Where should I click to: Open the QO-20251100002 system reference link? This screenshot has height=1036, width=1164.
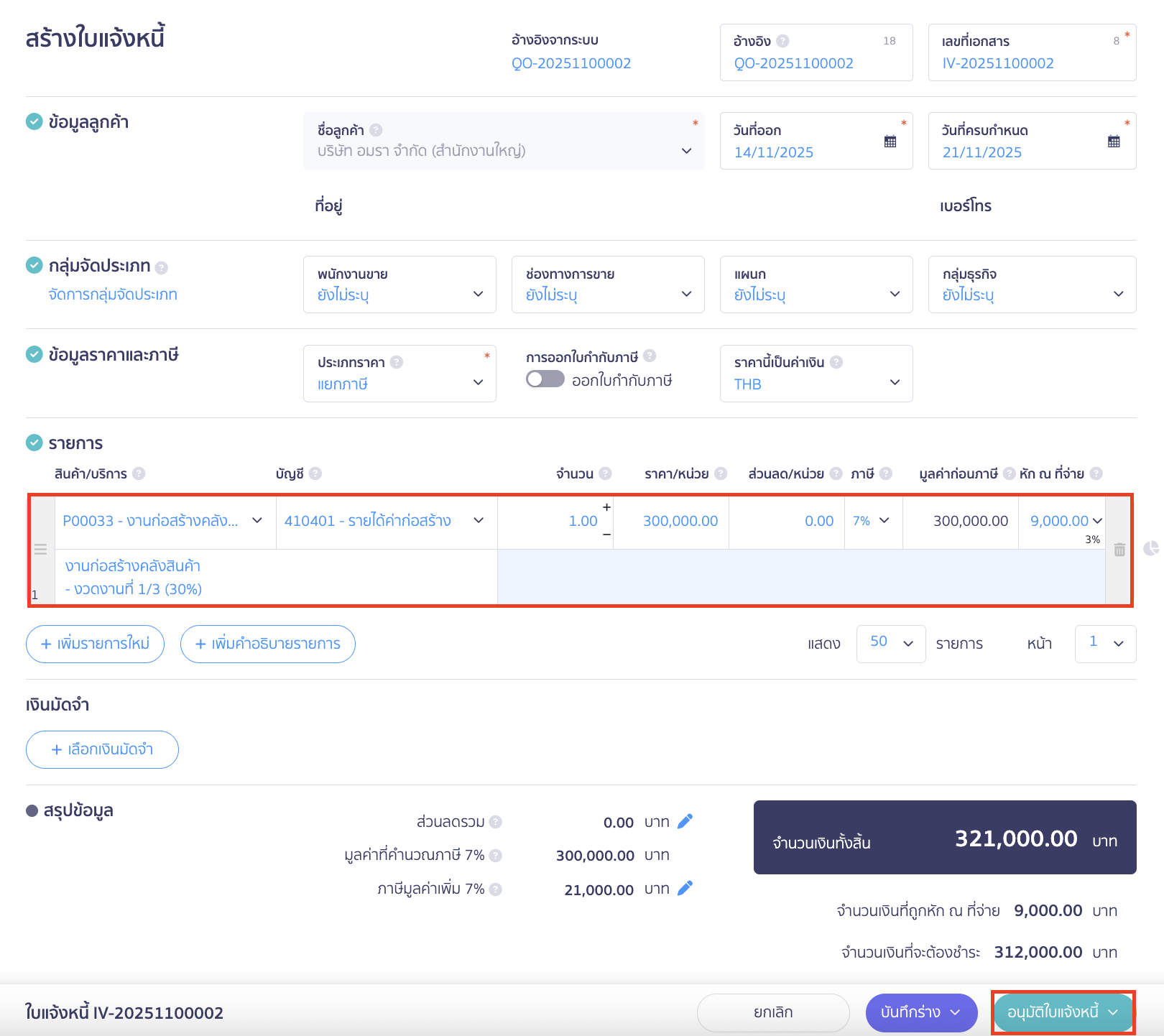tap(571, 63)
